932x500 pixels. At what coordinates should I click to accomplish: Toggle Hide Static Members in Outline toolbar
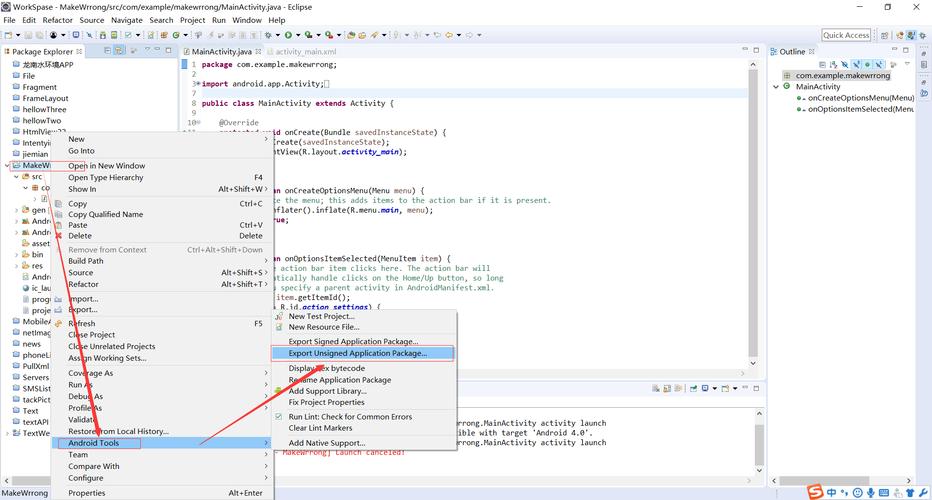pos(857,64)
